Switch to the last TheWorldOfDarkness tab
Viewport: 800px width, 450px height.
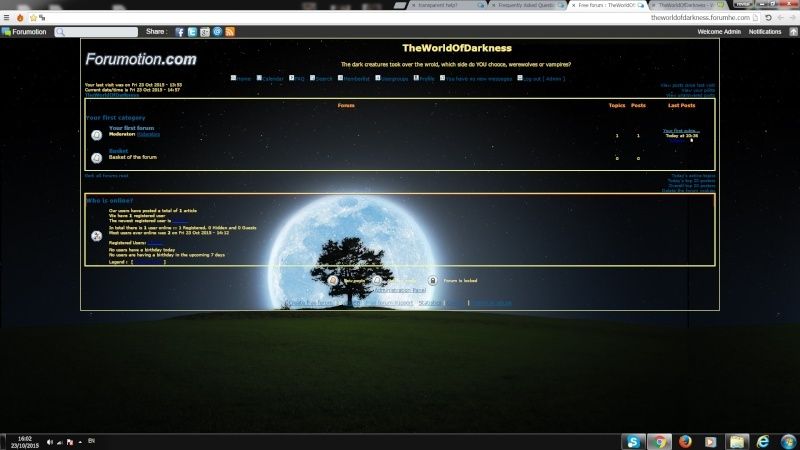tap(688, 5)
